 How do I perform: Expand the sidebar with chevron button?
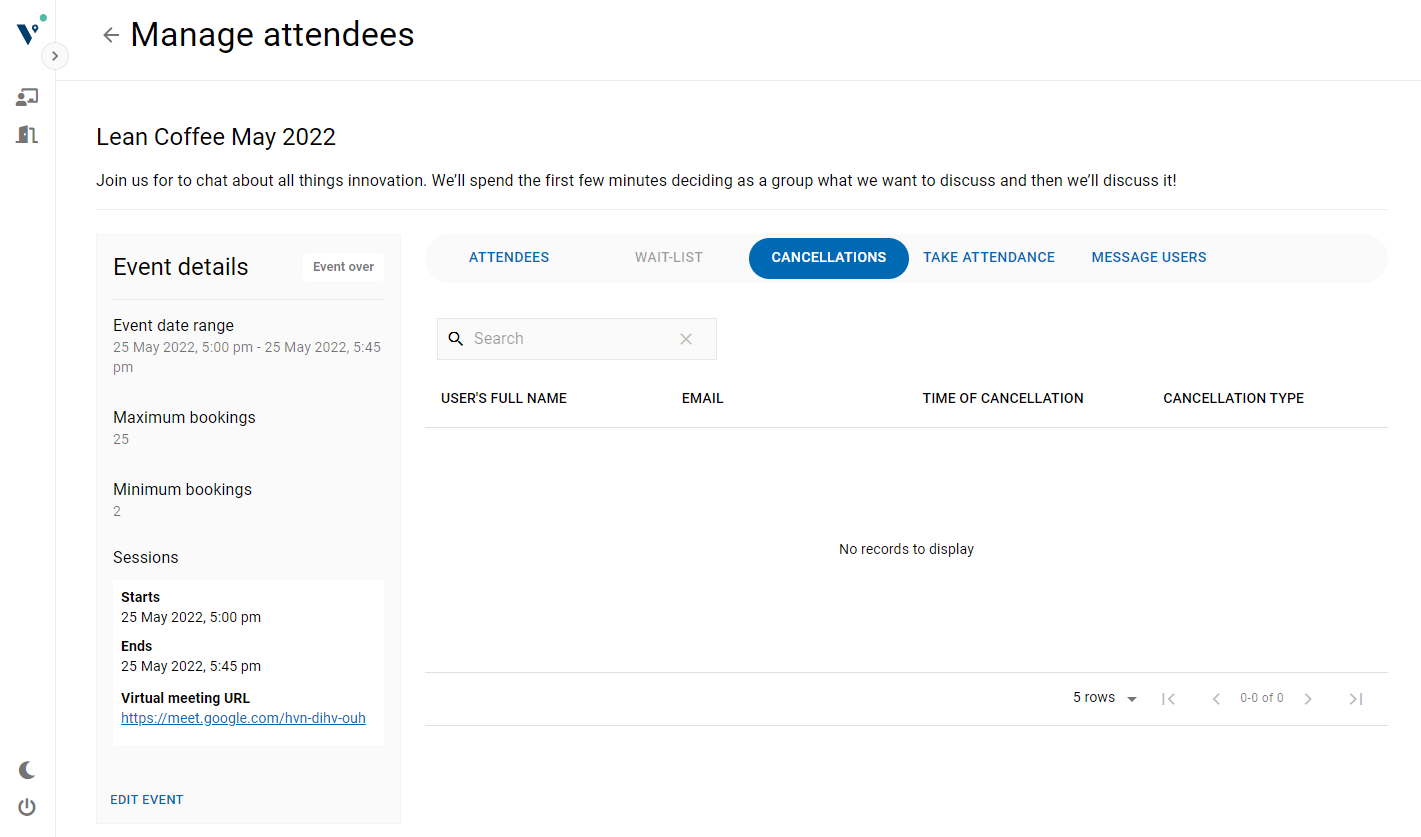point(55,56)
